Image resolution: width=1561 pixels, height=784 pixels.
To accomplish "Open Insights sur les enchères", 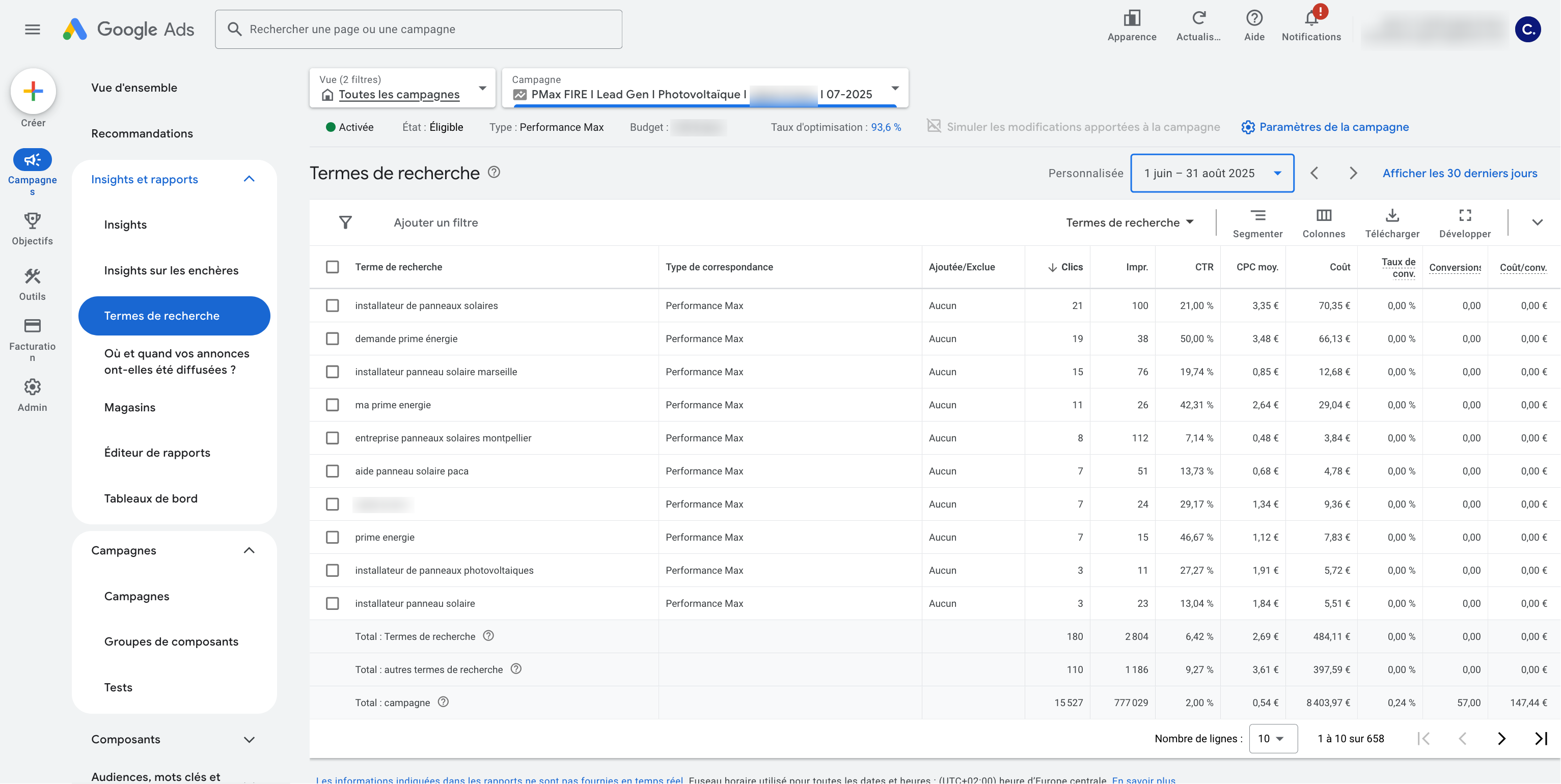I will (x=171, y=270).
